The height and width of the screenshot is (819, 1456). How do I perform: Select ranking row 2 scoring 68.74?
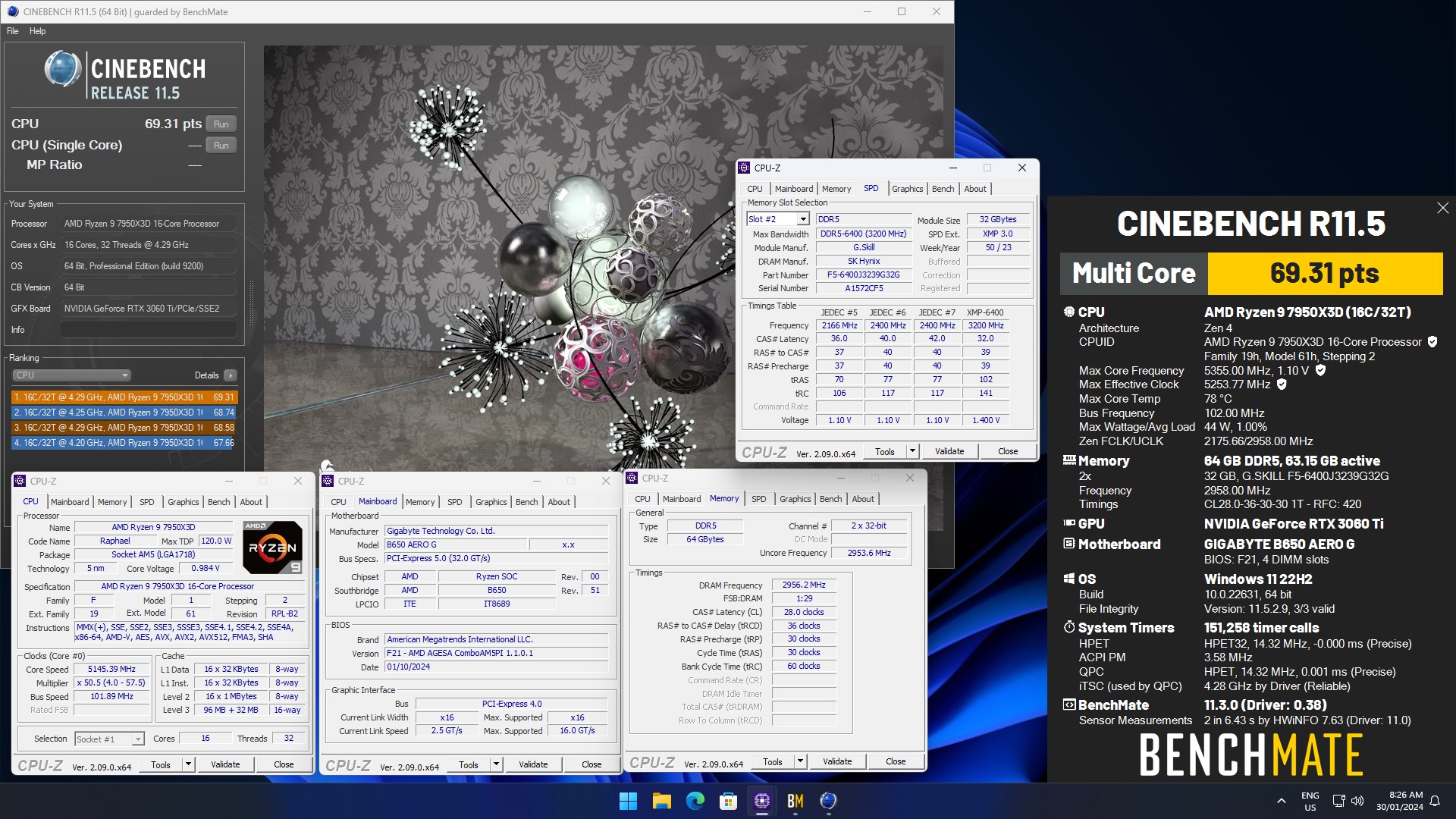[124, 412]
